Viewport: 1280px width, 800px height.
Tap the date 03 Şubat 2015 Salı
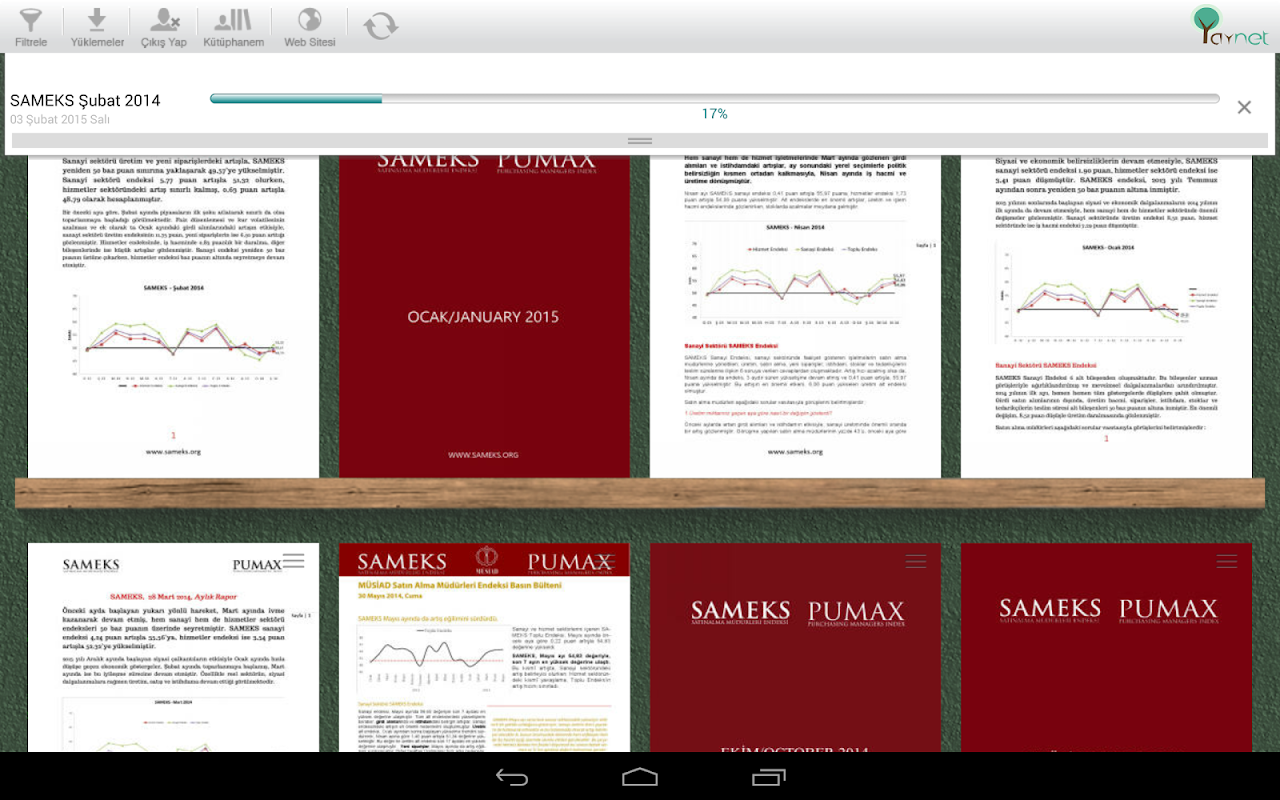60,119
